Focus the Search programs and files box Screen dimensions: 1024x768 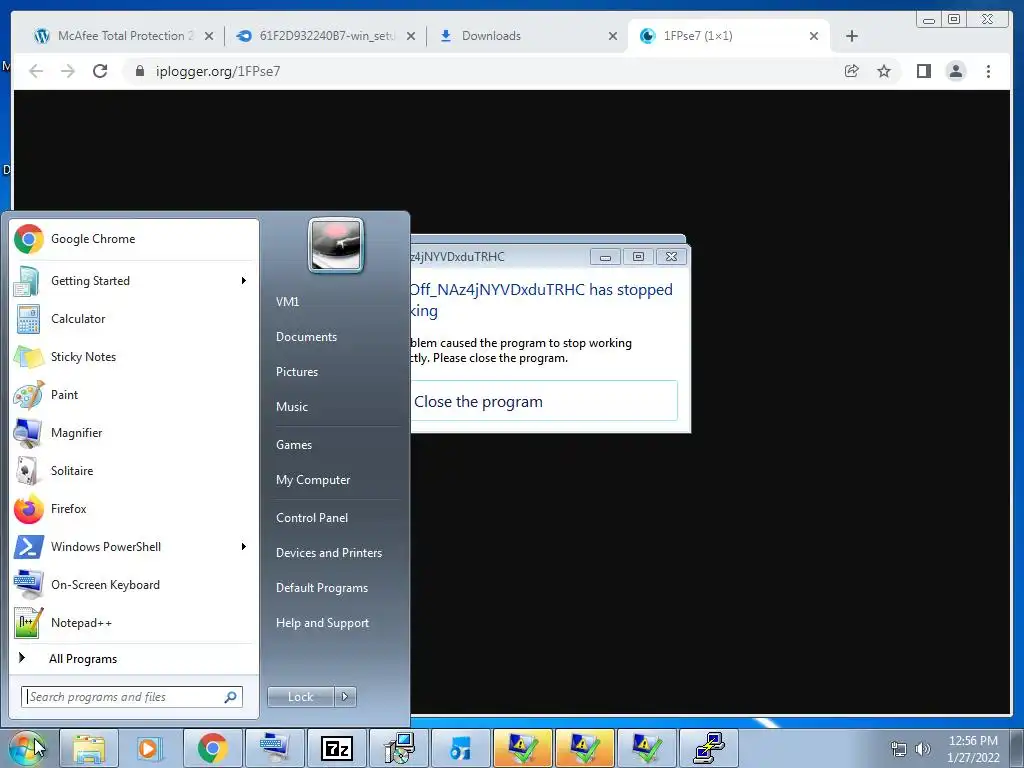[x=132, y=697]
